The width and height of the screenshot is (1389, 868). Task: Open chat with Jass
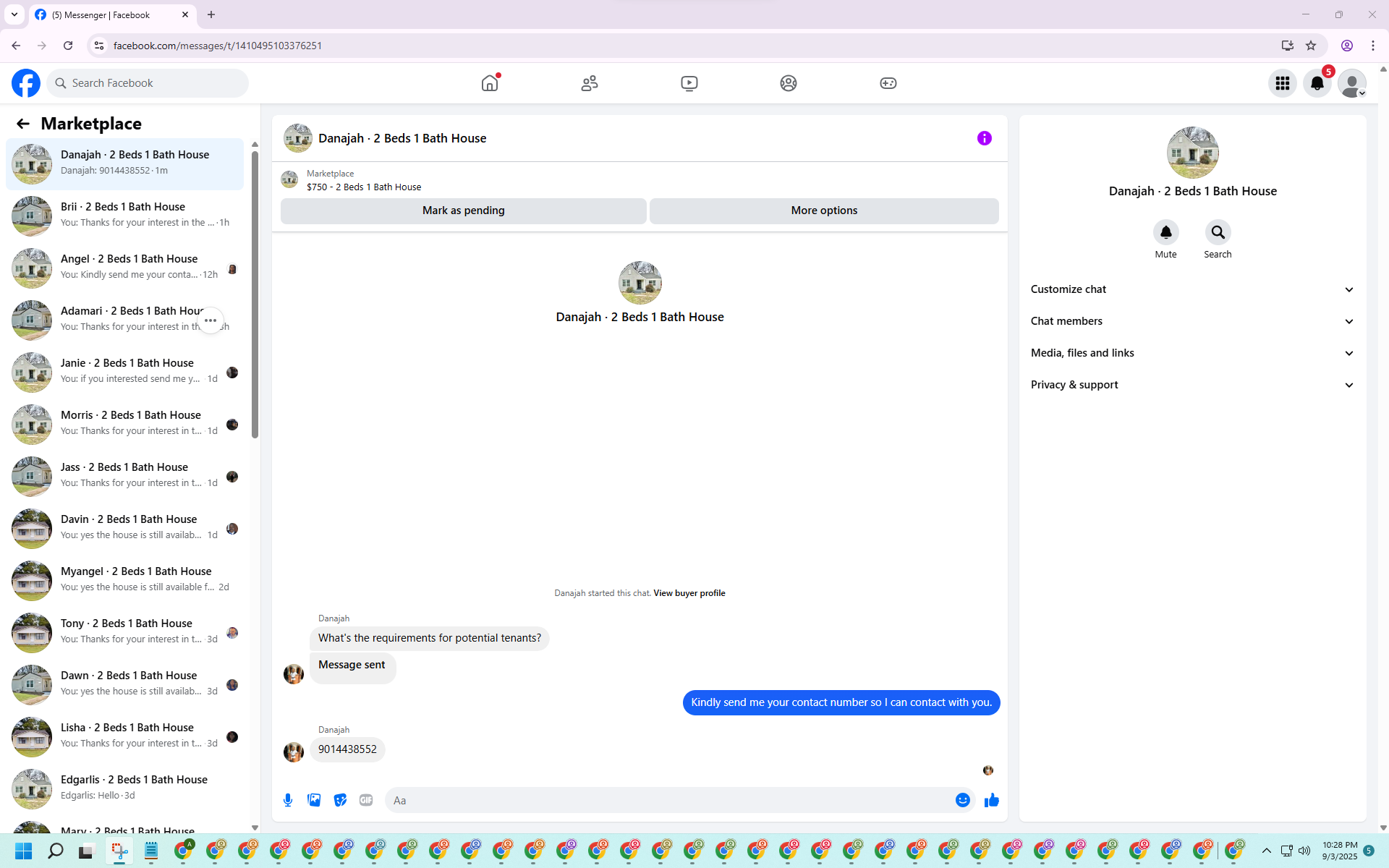pyautogui.click(x=124, y=477)
